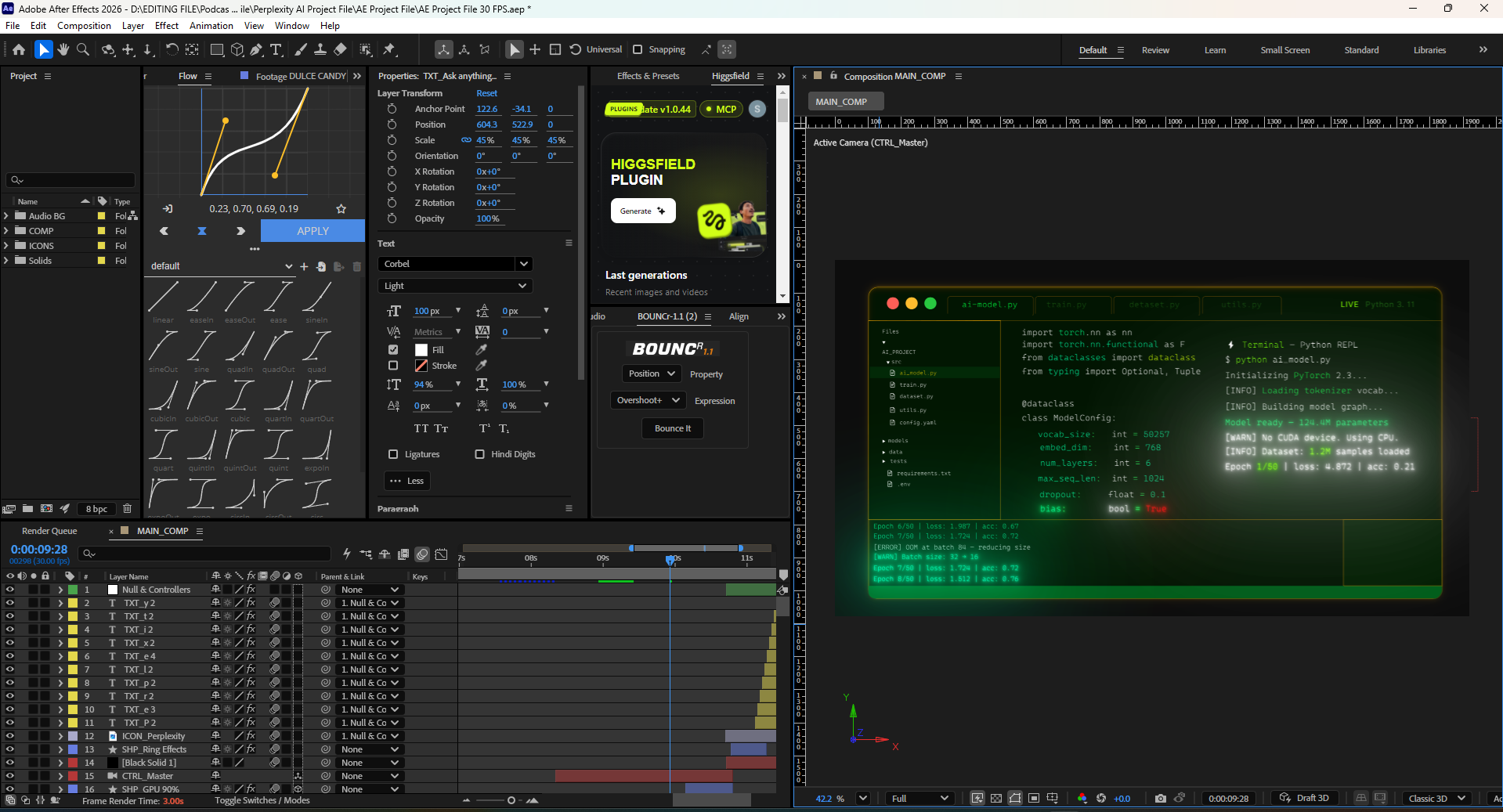This screenshot has height=812, width=1503.
Task: Open the Effect menu
Action: click(x=167, y=25)
